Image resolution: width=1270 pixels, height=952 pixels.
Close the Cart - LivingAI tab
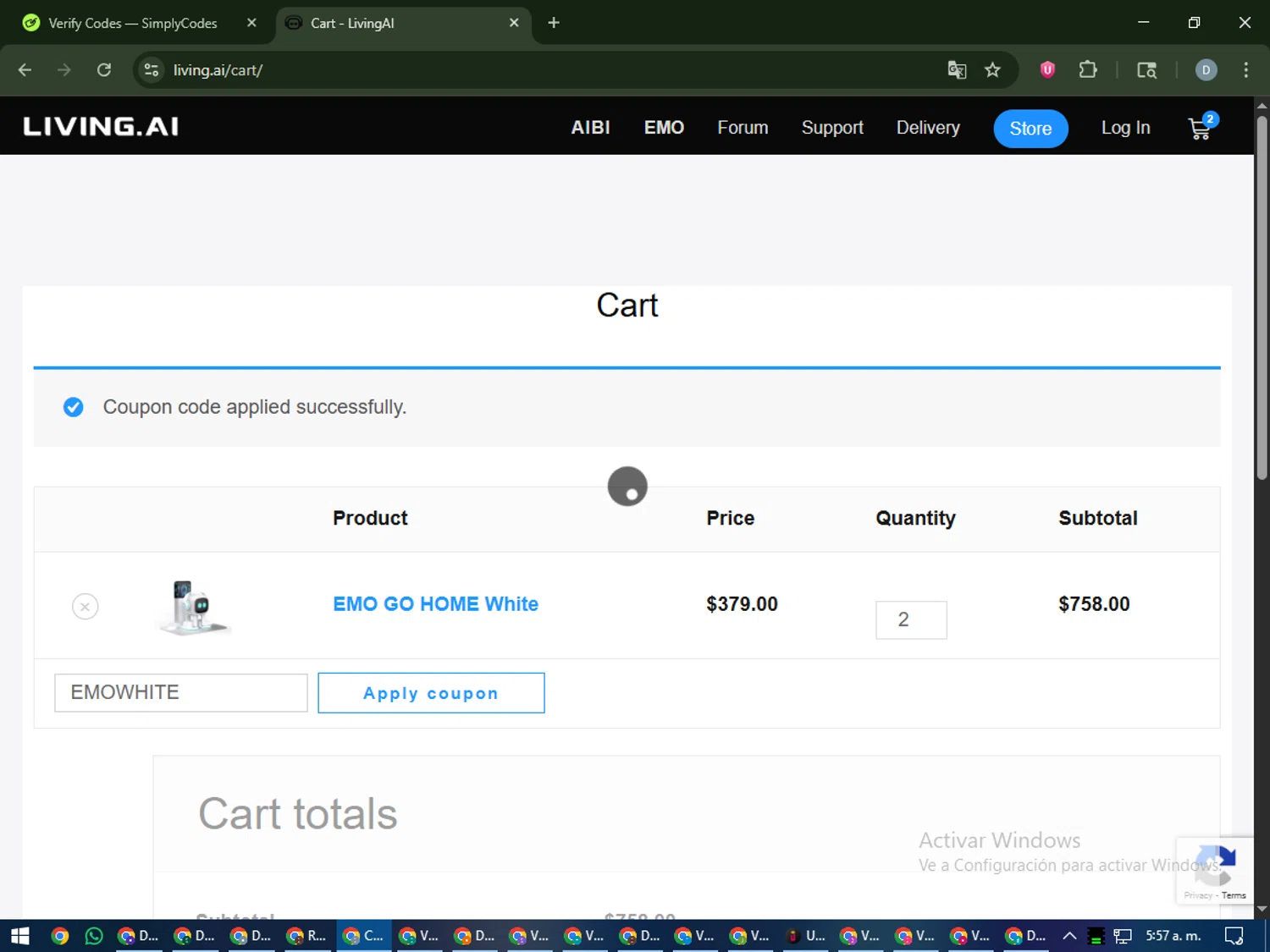click(514, 23)
